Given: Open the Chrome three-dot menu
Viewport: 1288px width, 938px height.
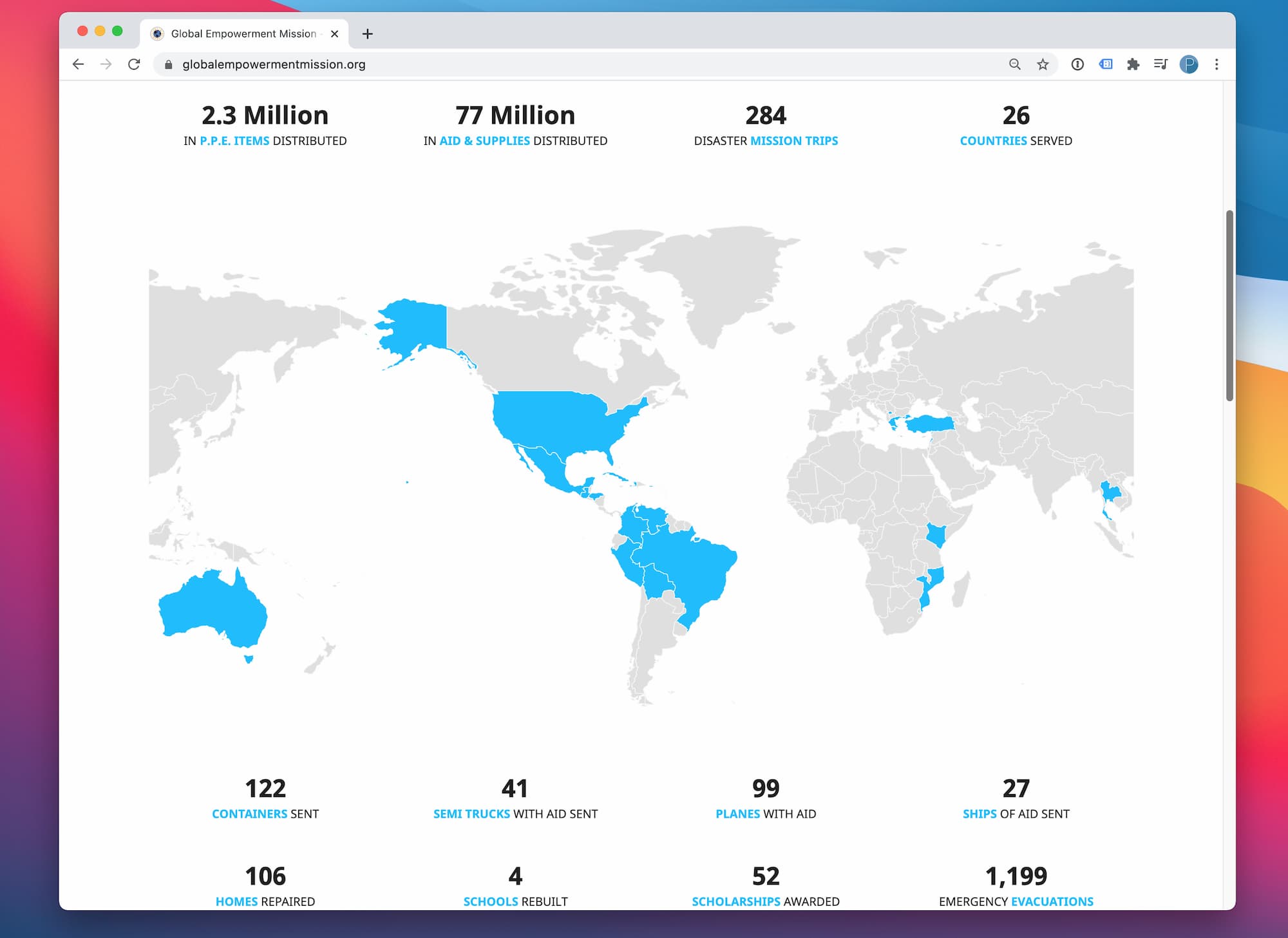Looking at the screenshot, I should (x=1217, y=64).
